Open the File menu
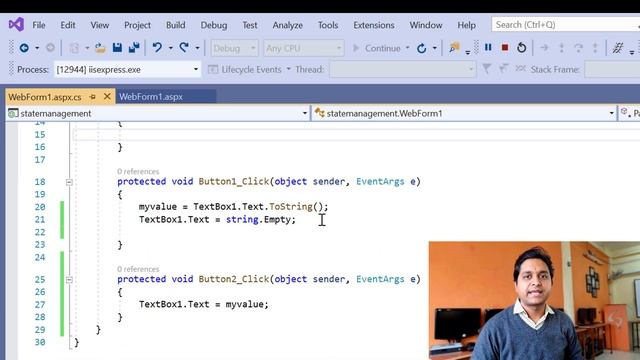The width and height of the screenshot is (640, 360). click(x=39, y=25)
